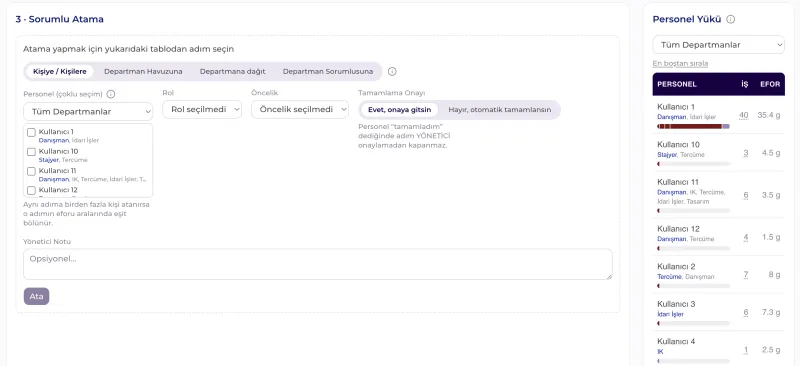This screenshot has height=366, width=800.
Task: Click 'En boştan sırala' link
Action: tap(680, 64)
